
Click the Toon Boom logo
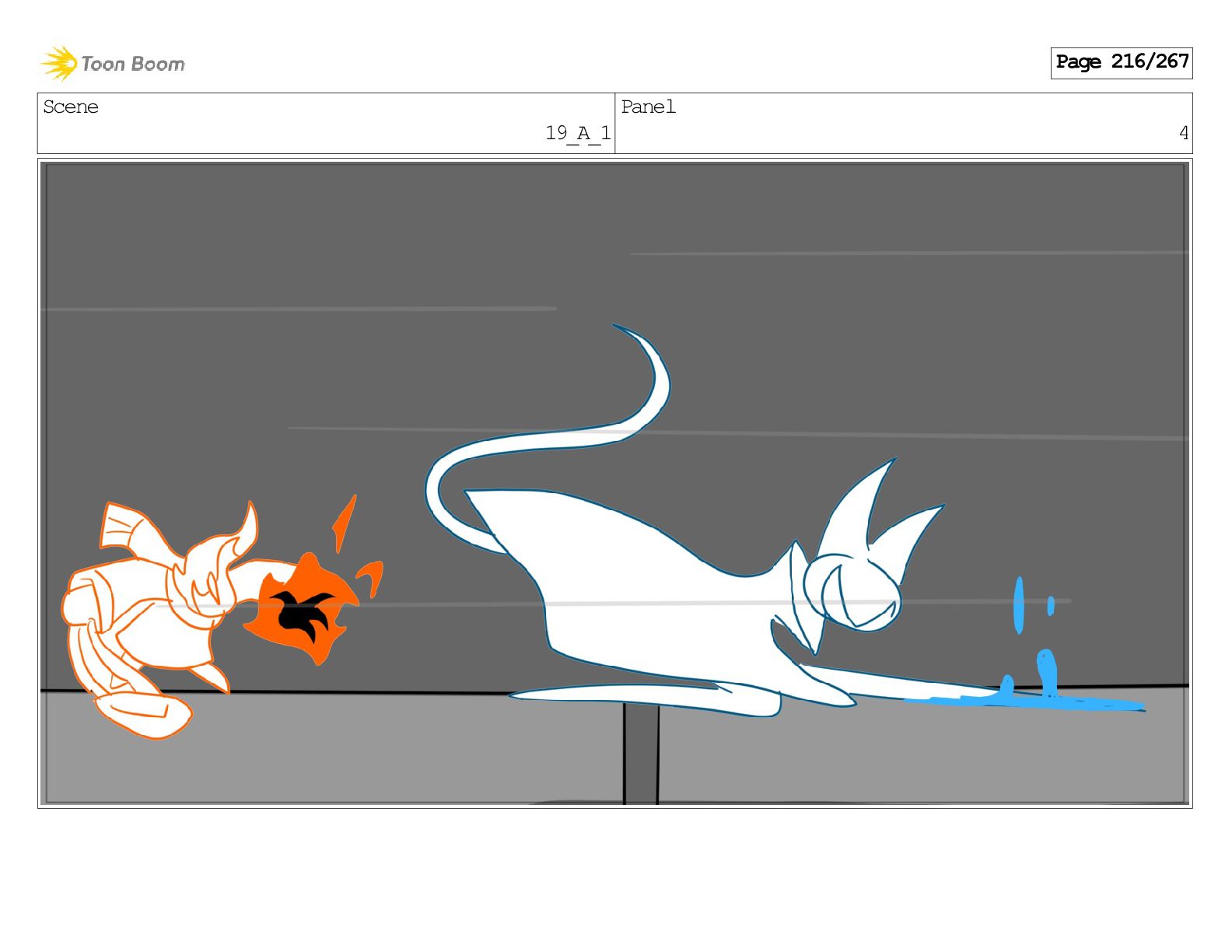[113, 63]
